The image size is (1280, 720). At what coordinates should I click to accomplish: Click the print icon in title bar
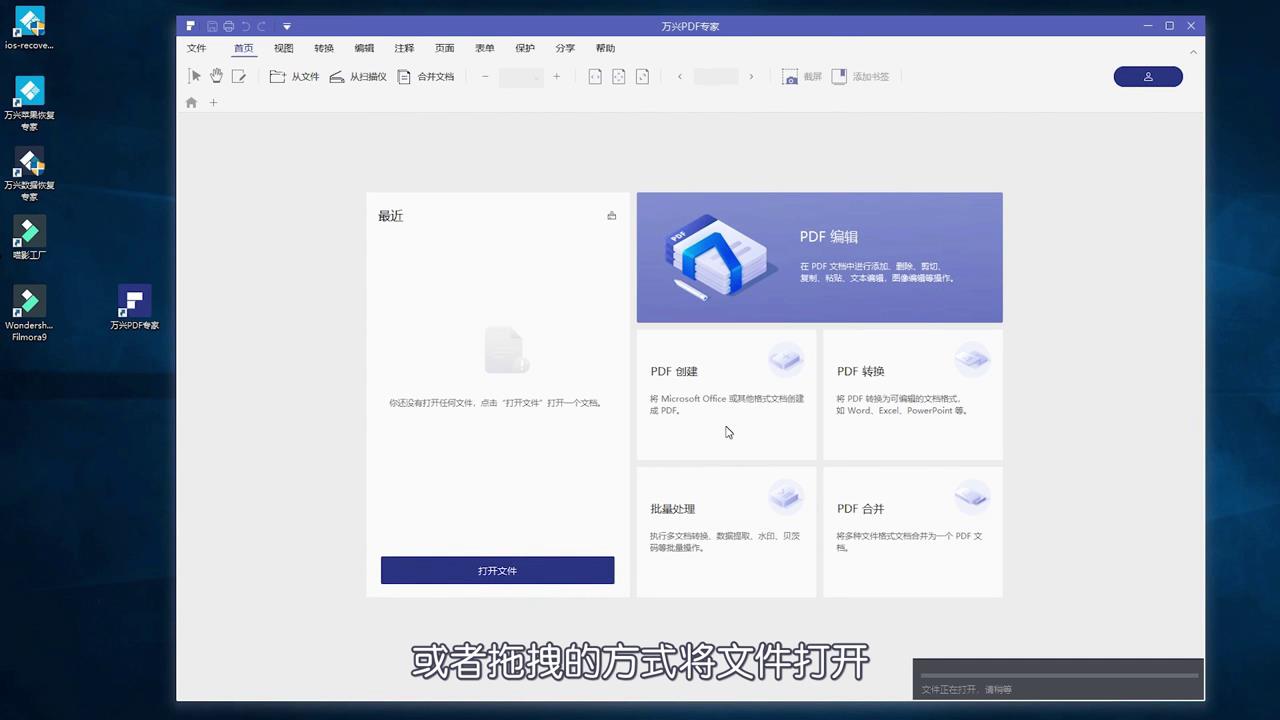[x=229, y=26]
